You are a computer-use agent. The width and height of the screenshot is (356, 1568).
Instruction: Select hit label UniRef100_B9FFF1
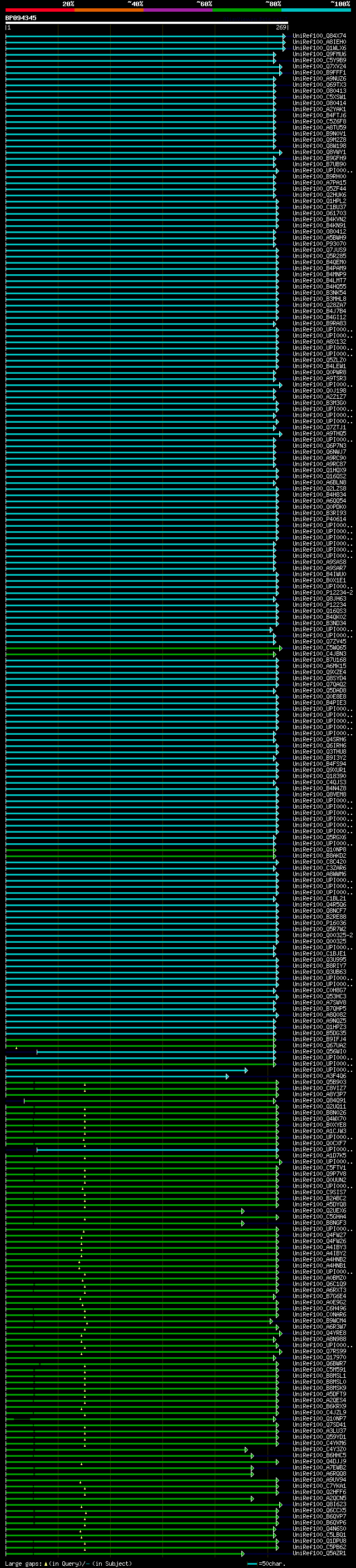pyautogui.click(x=319, y=72)
